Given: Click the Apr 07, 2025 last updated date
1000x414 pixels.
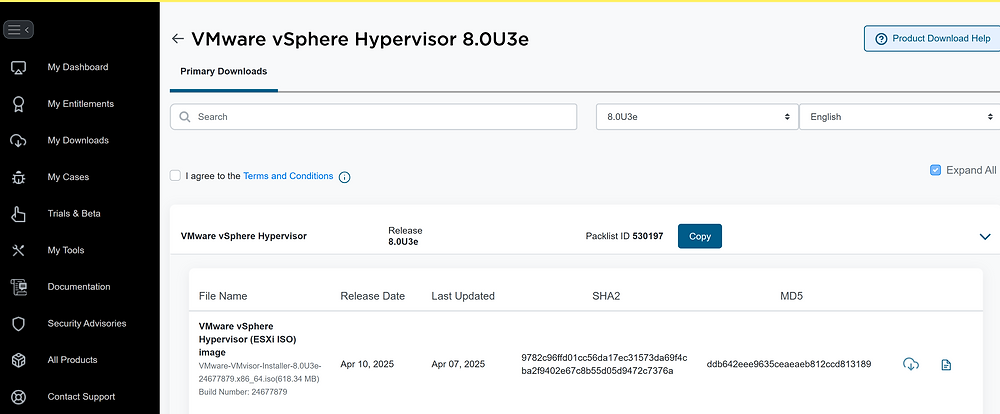Looking at the screenshot, I should pos(458,364).
